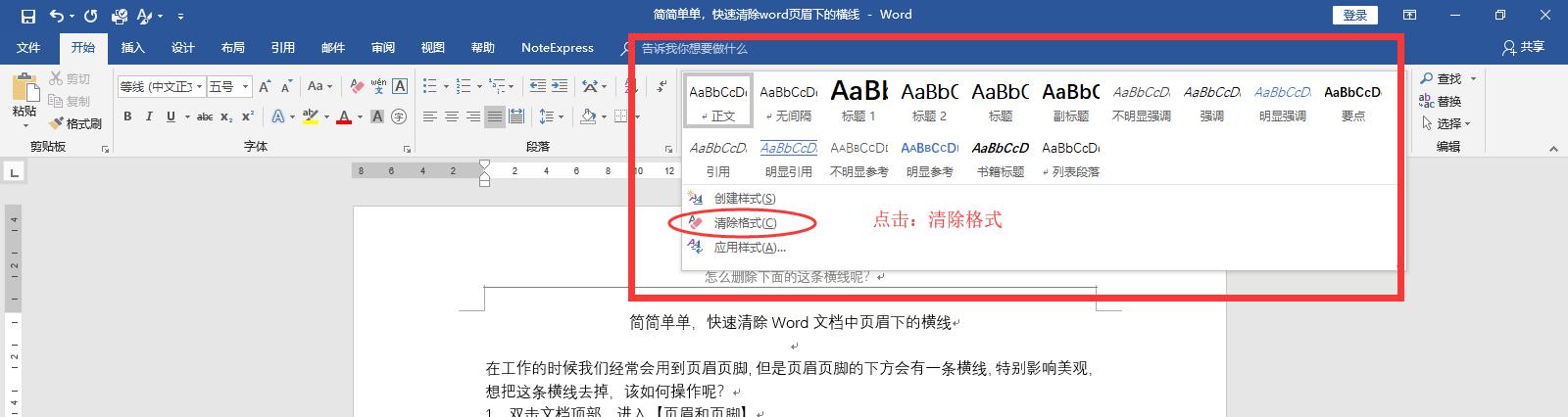Apply the yellow text highlight color
The image size is (1568, 417).
click(310, 116)
